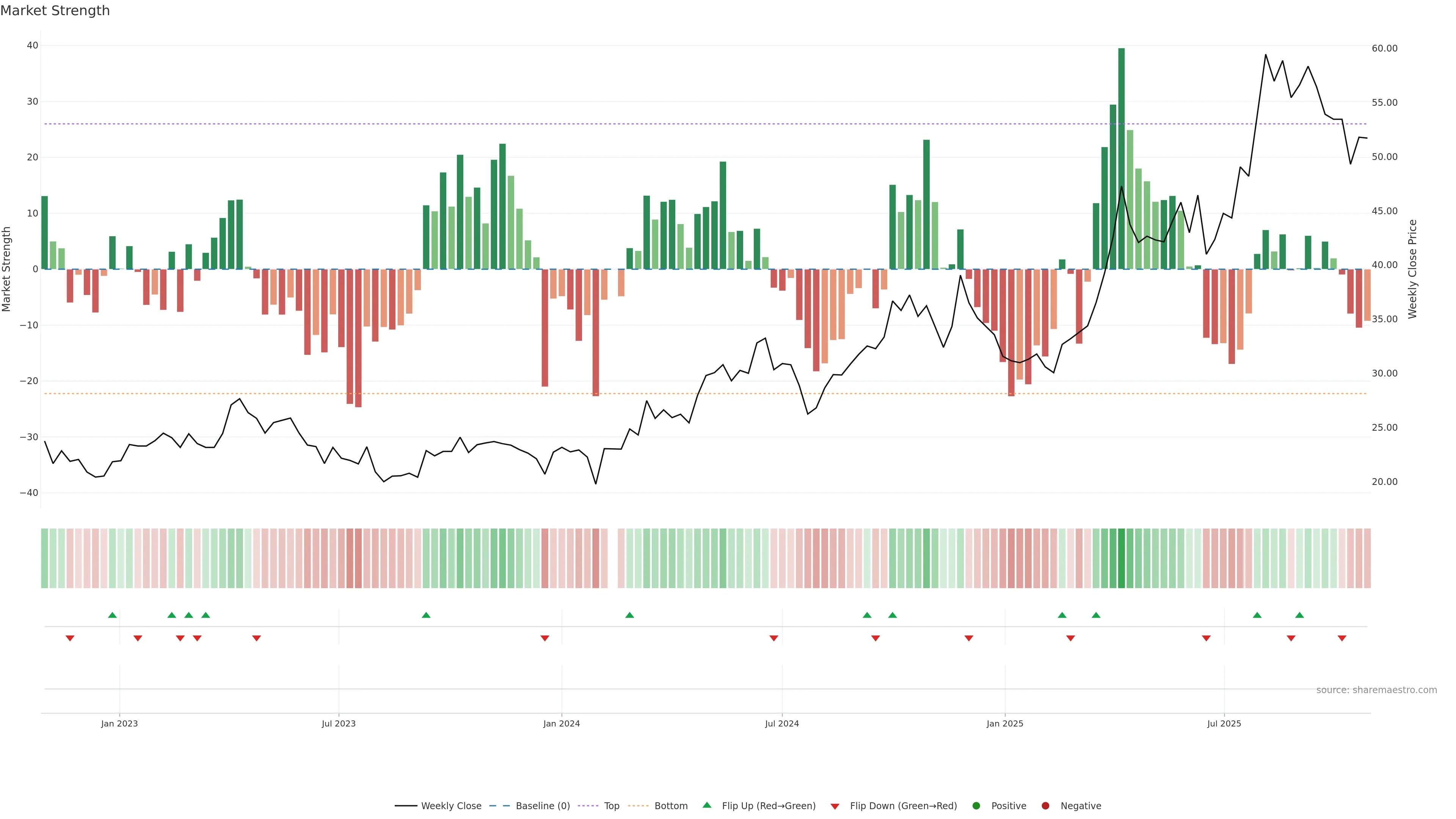Click the Weekly Close legend entry
This screenshot has height=819, width=1456.
450,806
